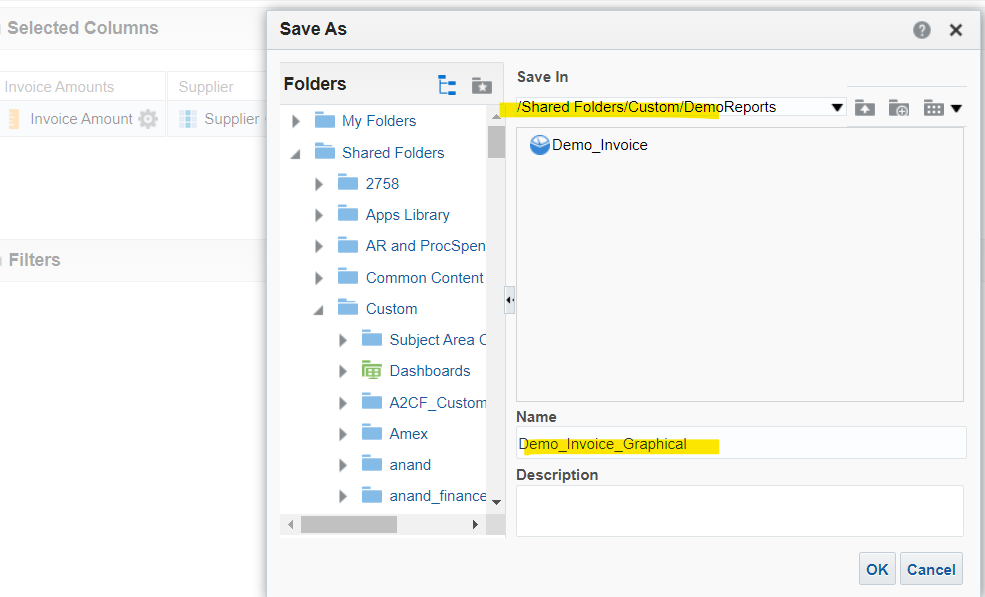Open the Save In path dropdown arrow
985x597 pixels.
[x=837, y=107]
